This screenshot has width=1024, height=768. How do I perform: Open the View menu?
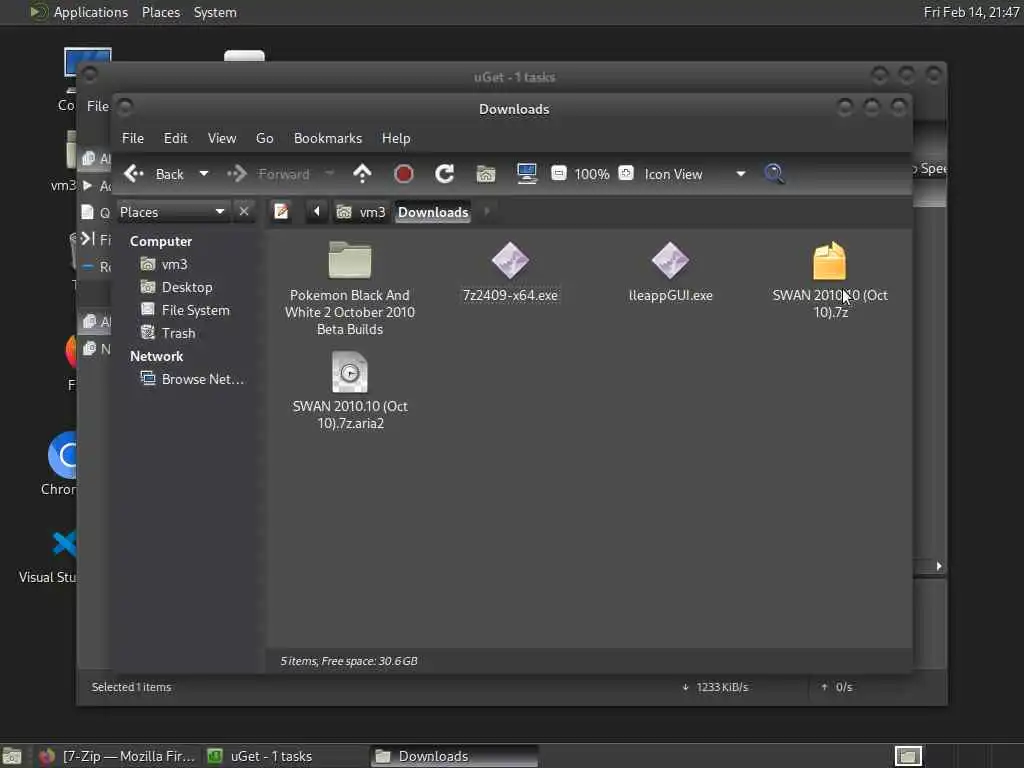tap(222, 138)
